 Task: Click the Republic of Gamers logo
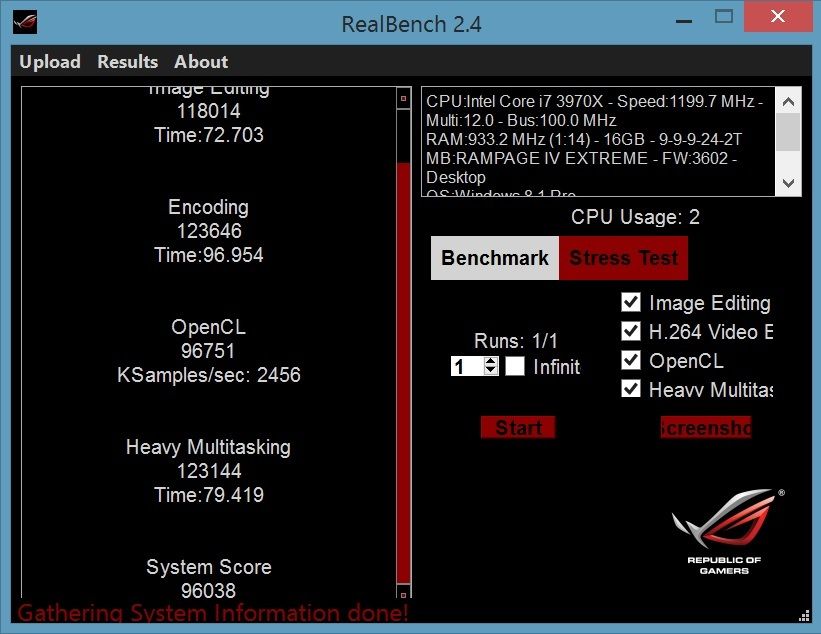pyautogui.click(x=728, y=531)
